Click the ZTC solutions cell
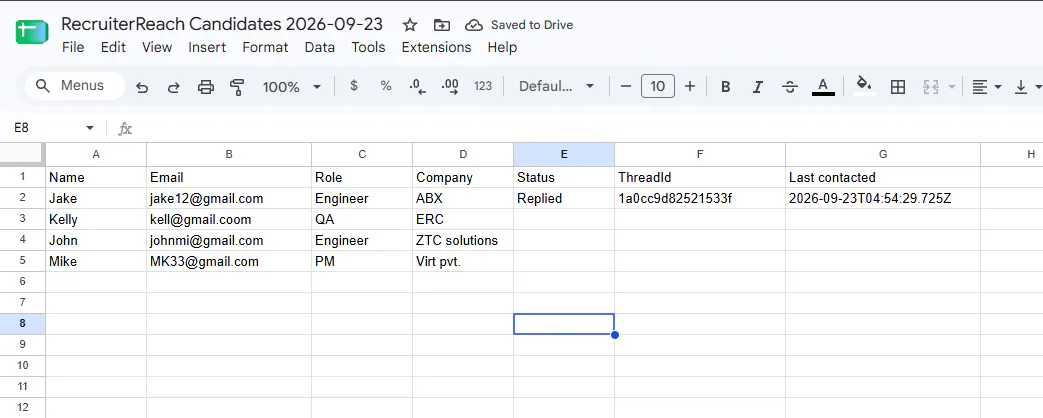This screenshot has height=418, width=1043. pyautogui.click(x=463, y=240)
